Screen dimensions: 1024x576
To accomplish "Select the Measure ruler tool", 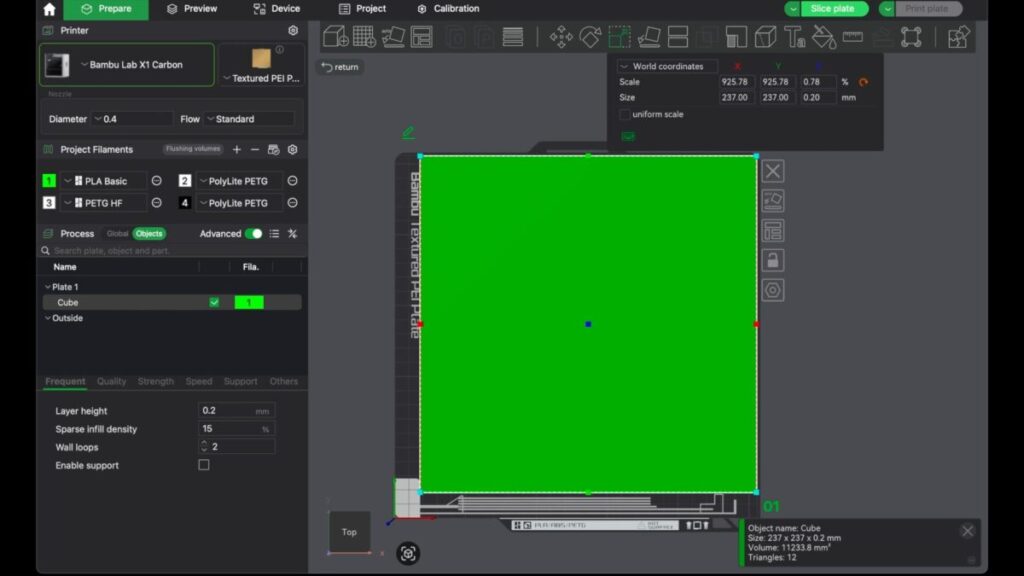I will pyautogui.click(x=853, y=37).
